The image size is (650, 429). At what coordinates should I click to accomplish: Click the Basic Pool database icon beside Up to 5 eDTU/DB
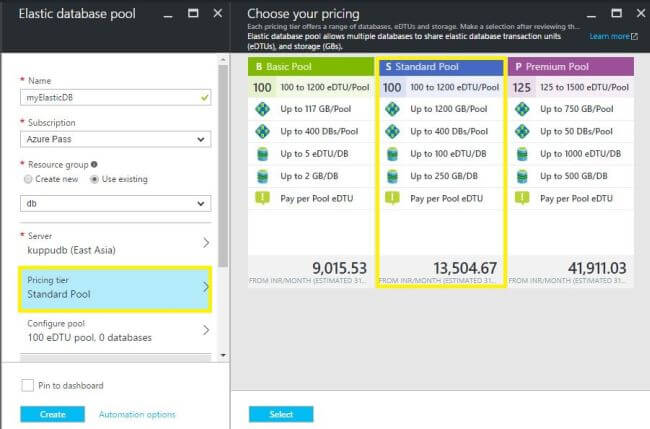262,154
